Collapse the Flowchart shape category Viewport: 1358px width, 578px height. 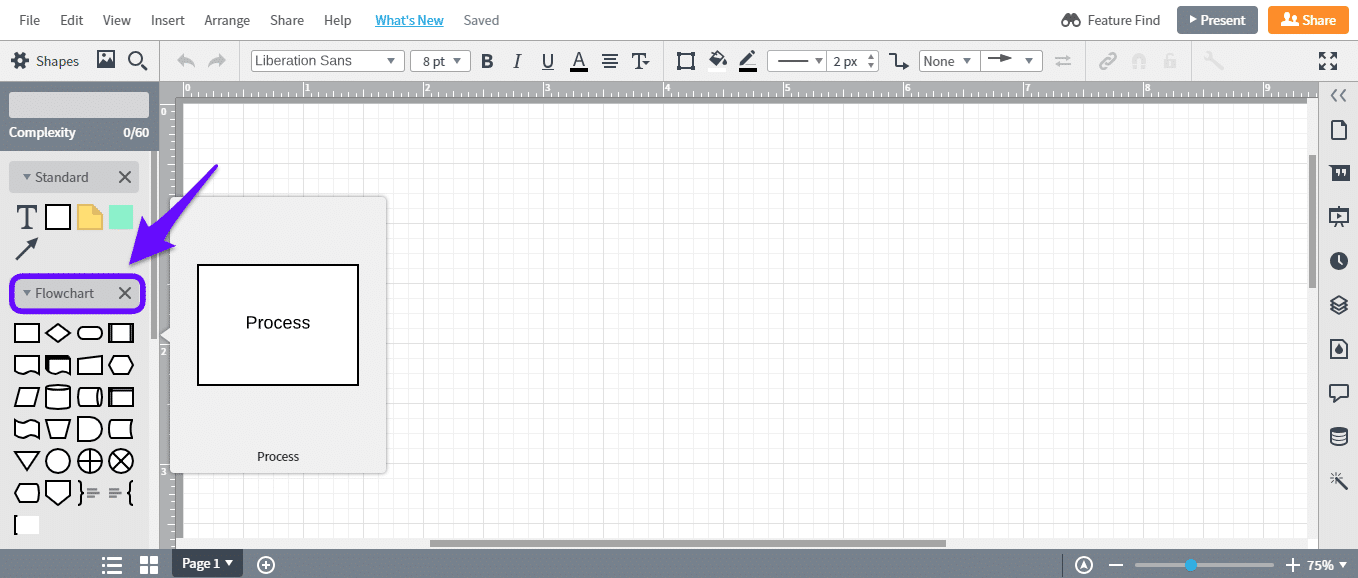(x=27, y=293)
